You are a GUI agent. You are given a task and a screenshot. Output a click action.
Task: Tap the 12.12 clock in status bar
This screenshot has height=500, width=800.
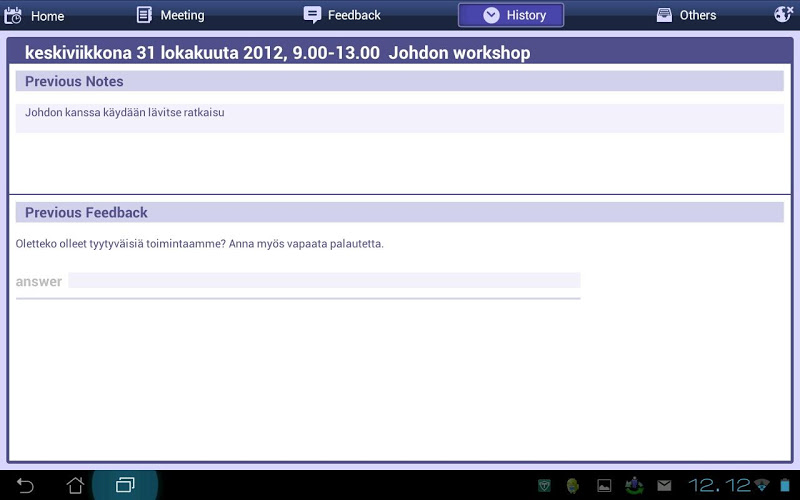pyautogui.click(x=720, y=485)
